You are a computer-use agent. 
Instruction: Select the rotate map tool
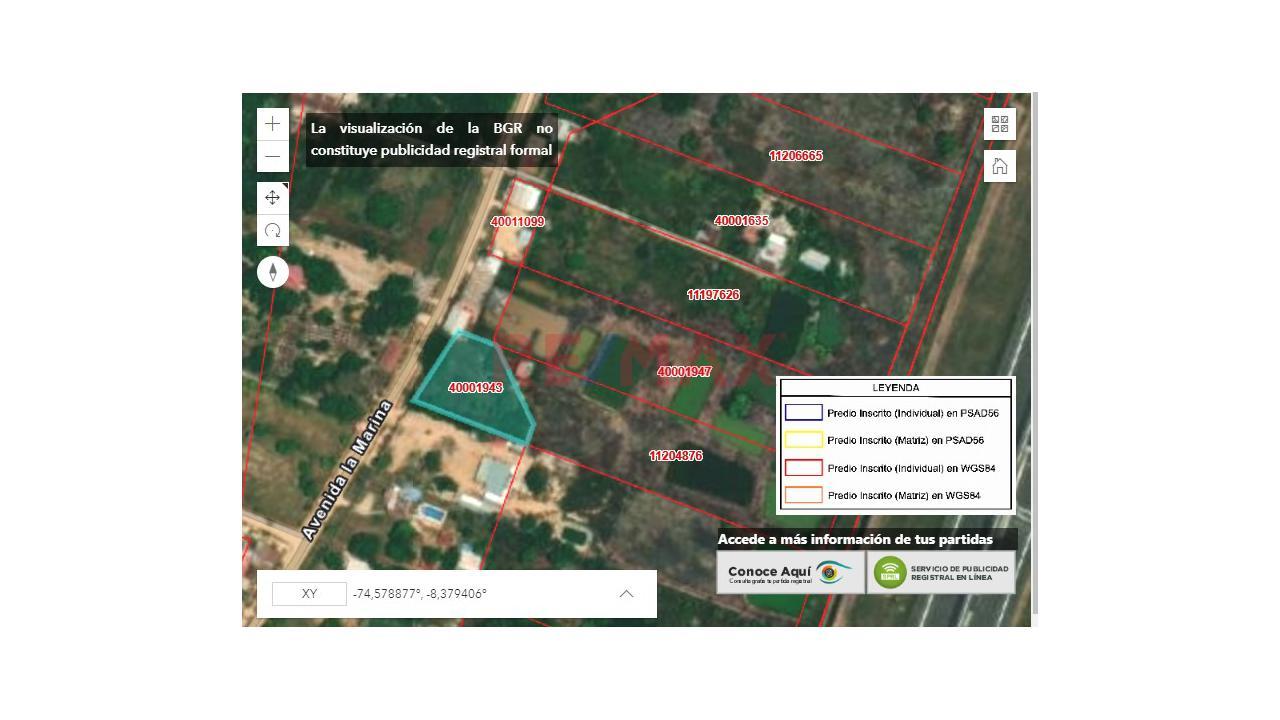pyautogui.click(x=272, y=231)
